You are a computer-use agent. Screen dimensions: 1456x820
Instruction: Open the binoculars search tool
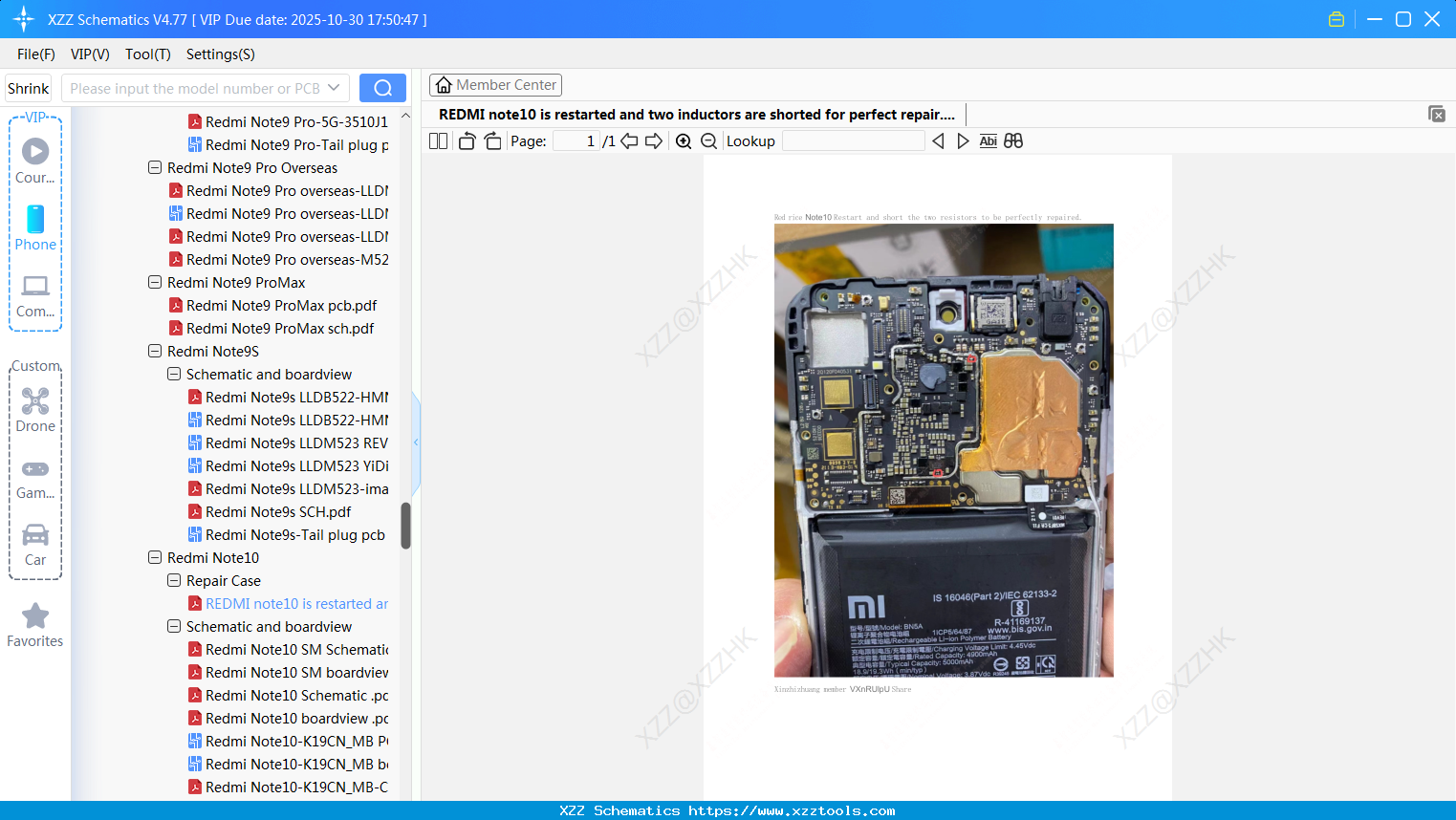pyautogui.click(x=1013, y=140)
